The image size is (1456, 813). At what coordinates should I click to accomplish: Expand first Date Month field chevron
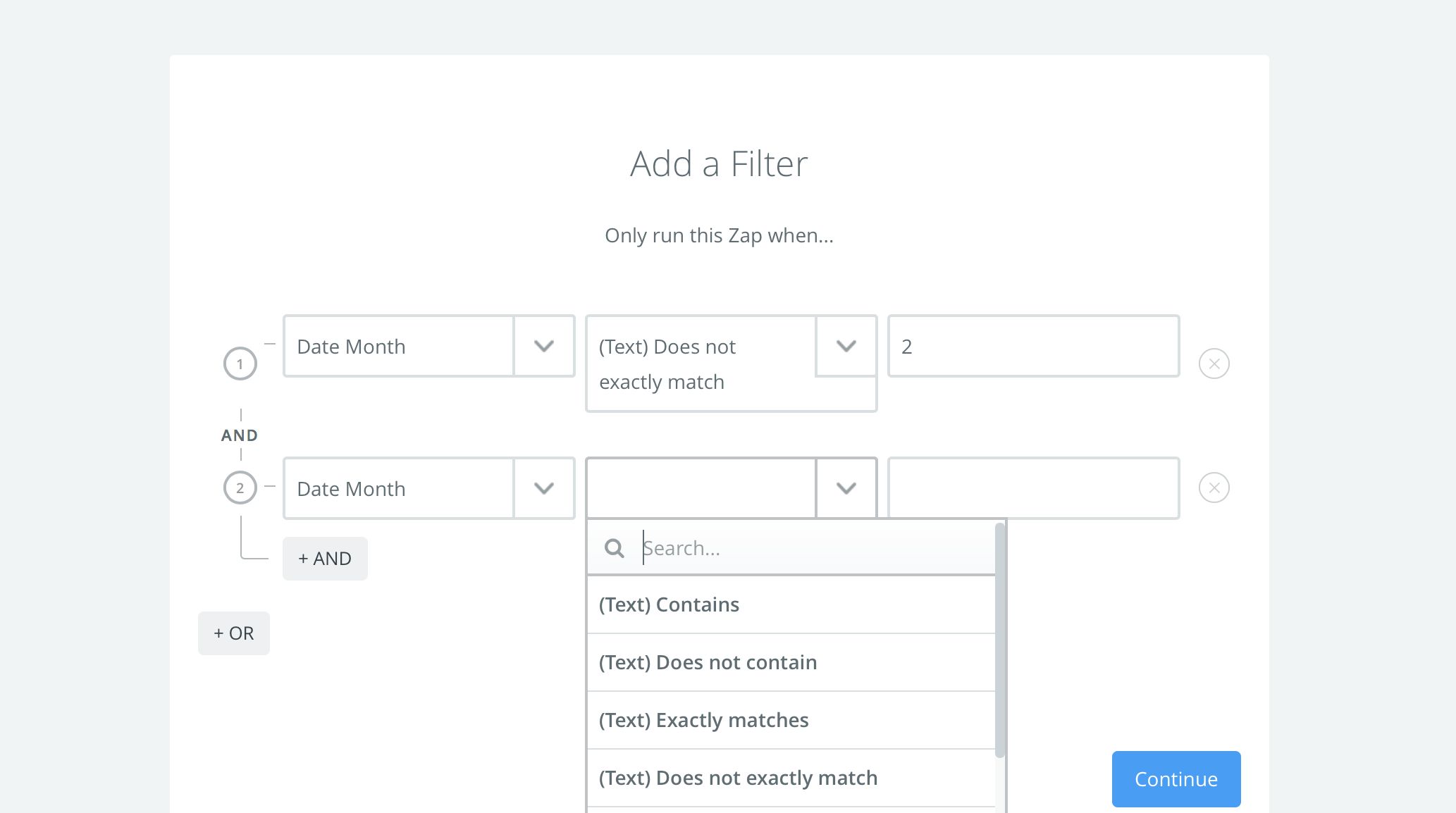pyautogui.click(x=543, y=346)
